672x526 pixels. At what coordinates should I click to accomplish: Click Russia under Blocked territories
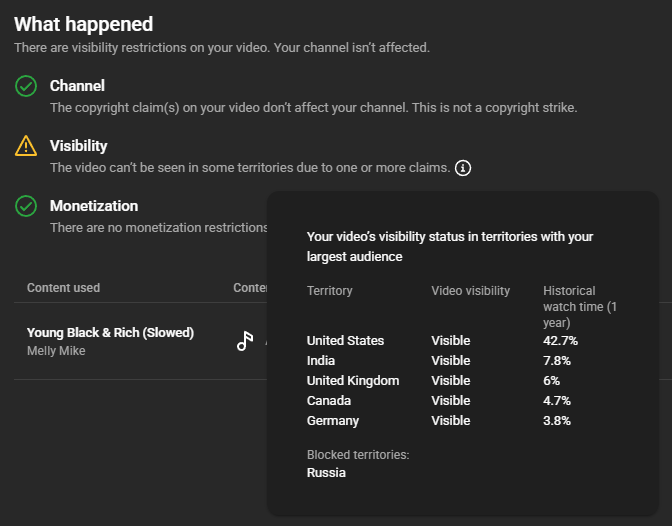(326, 473)
